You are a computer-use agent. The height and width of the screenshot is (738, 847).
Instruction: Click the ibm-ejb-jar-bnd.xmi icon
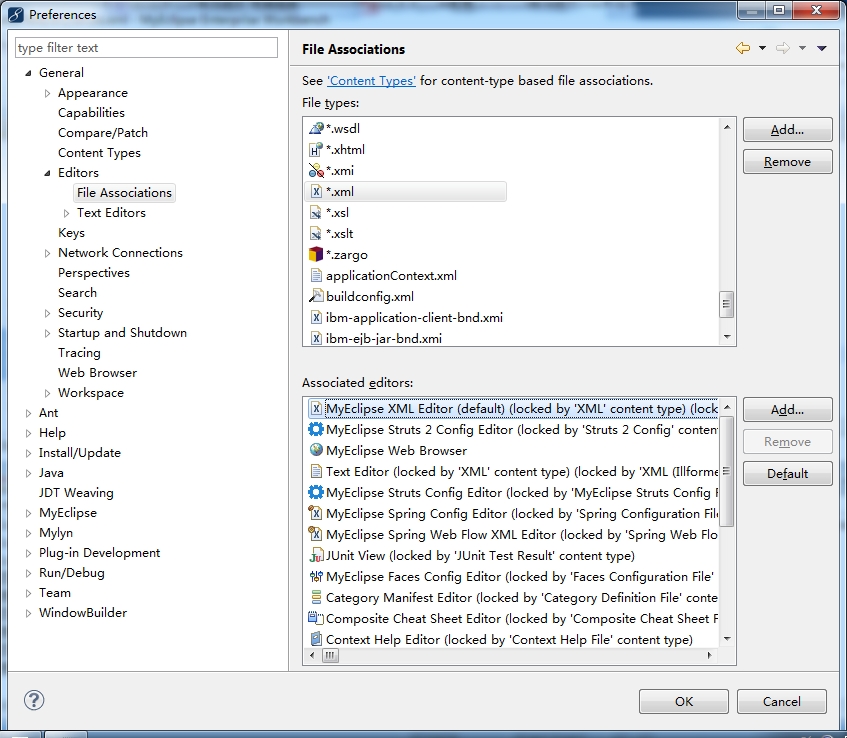pos(316,339)
